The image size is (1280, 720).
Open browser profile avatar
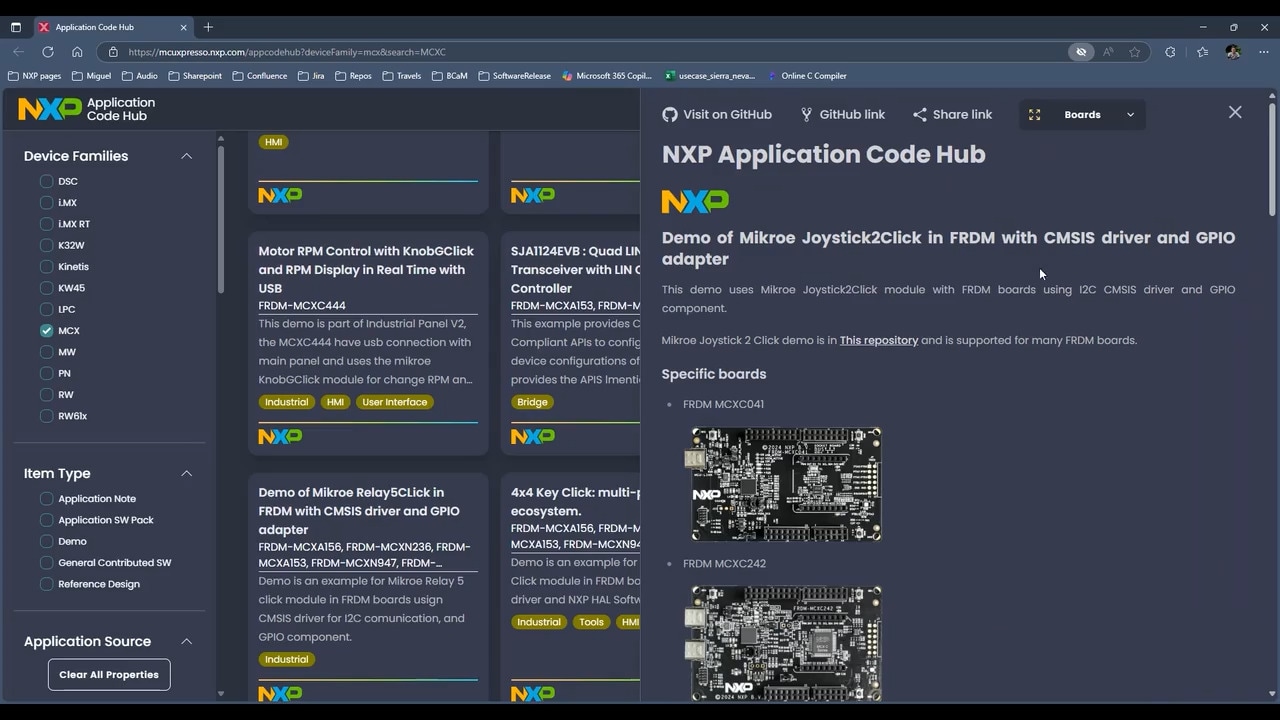(1232, 52)
